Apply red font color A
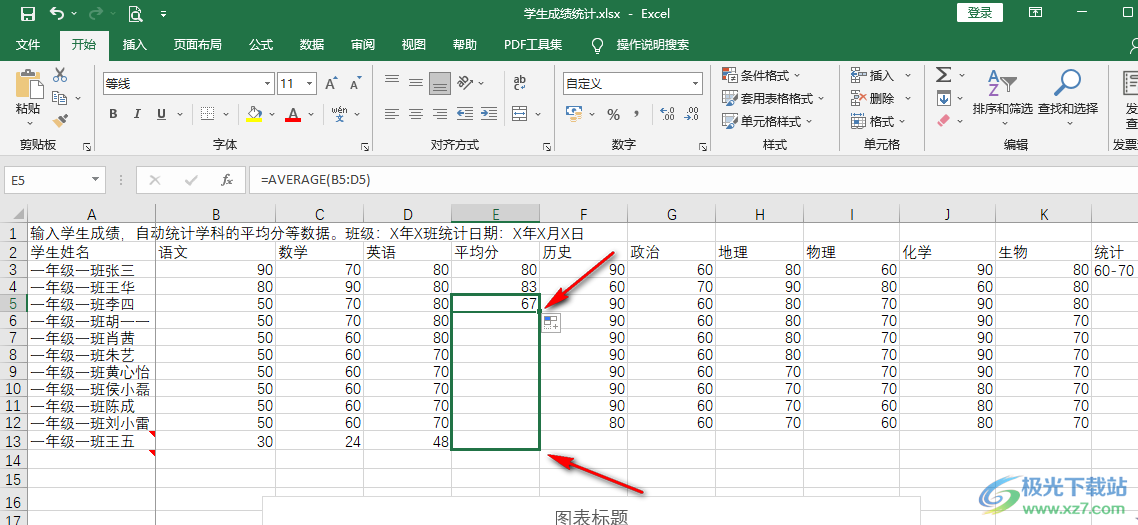This screenshot has width=1138, height=525. 292,114
